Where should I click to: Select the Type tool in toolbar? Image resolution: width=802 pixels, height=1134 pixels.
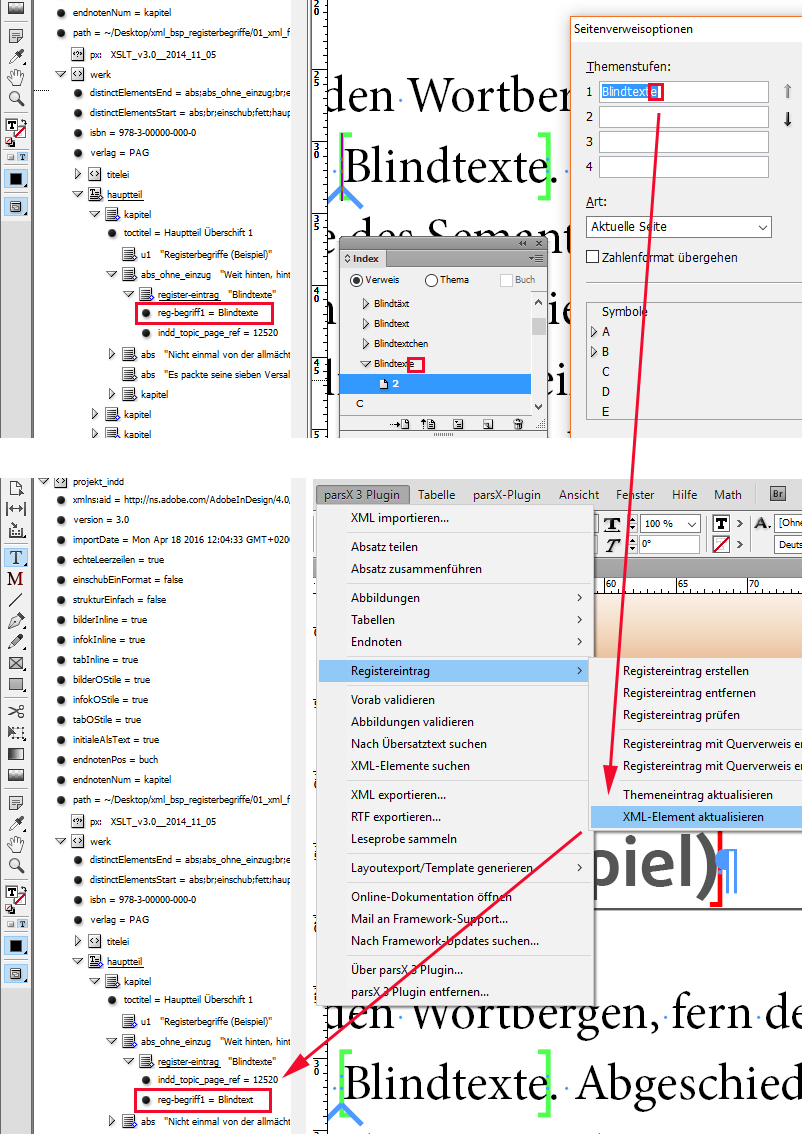pyautogui.click(x=15, y=557)
